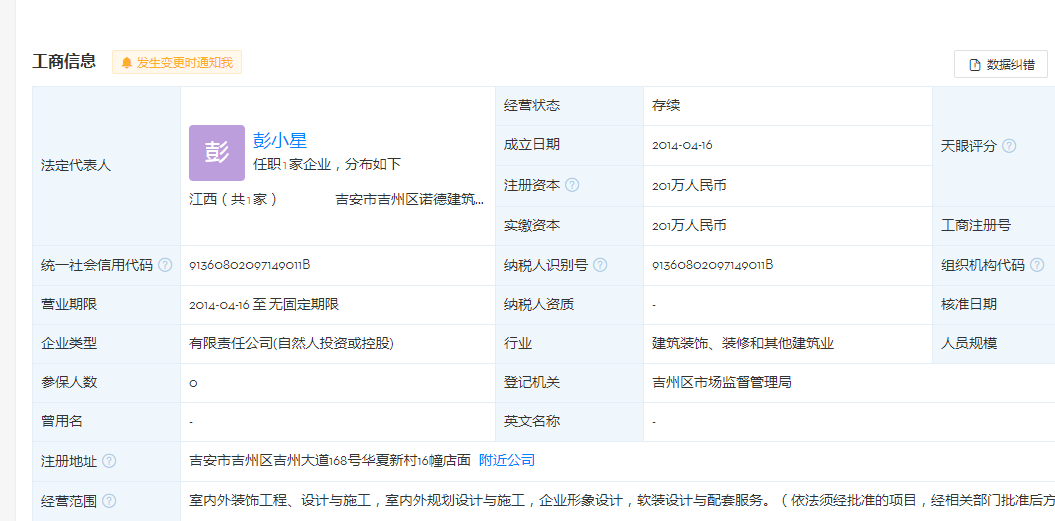Click help icon beside 天眼评分
The height and width of the screenshot is (521, 1055).
[x=1009, y=146]
